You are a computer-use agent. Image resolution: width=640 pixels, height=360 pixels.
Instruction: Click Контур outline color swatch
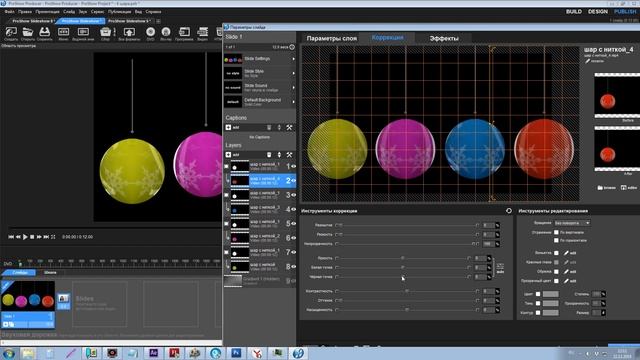point(550,313)
